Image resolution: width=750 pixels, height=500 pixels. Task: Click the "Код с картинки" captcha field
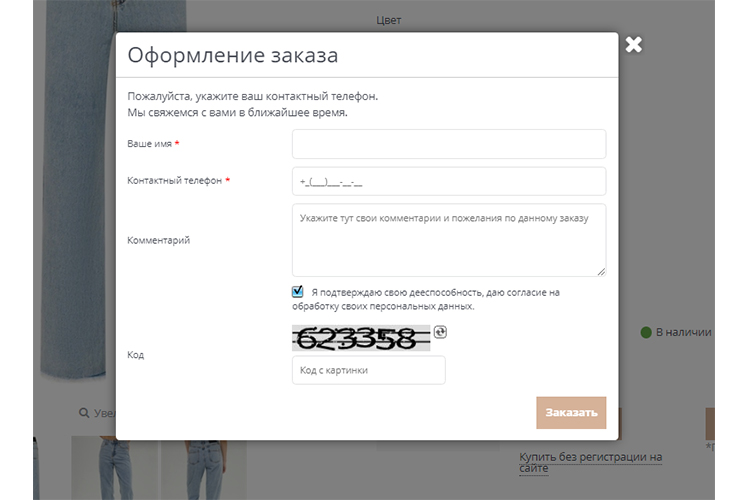[x=368, y=370]
